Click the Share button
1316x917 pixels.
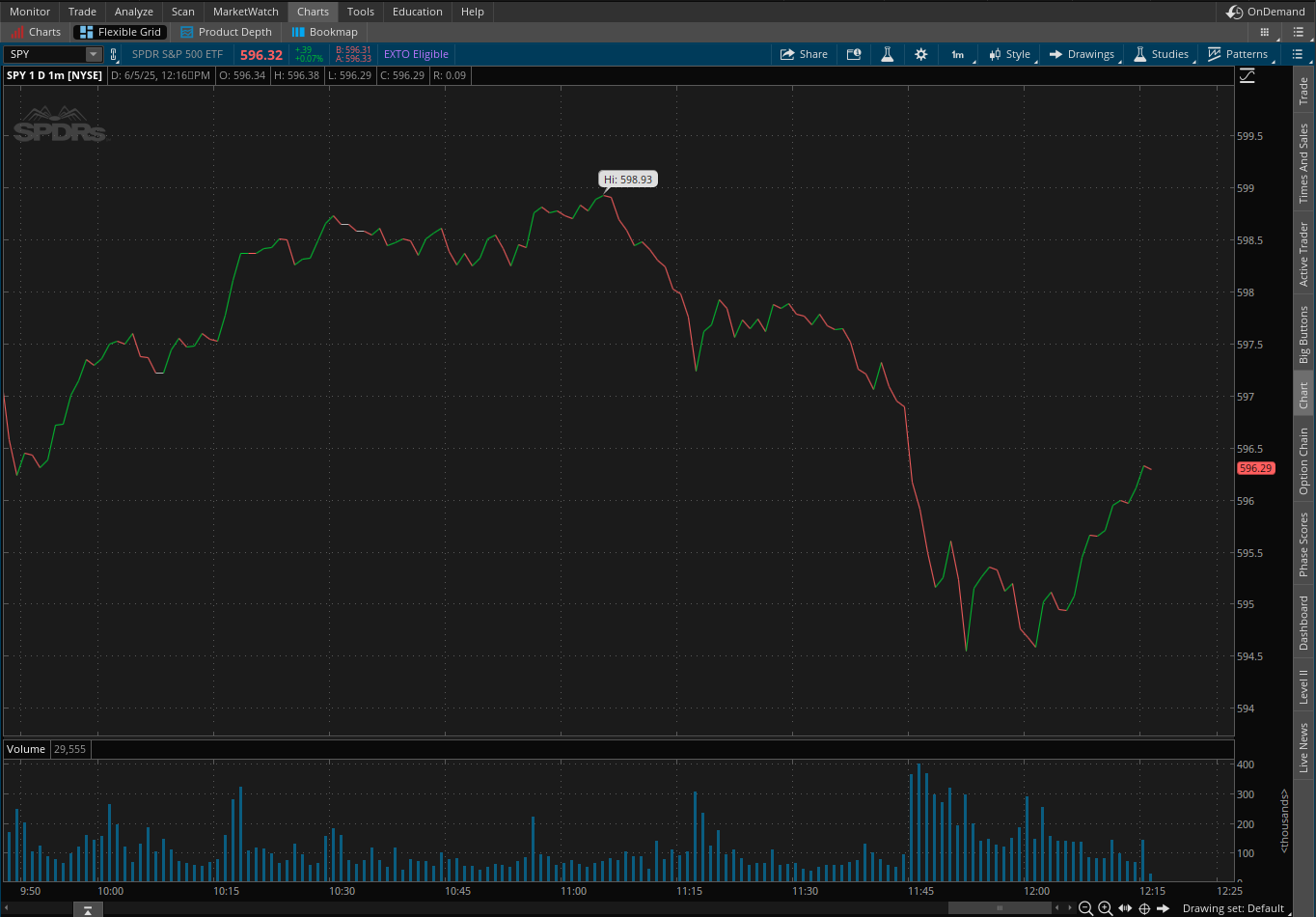pos(804,54)
